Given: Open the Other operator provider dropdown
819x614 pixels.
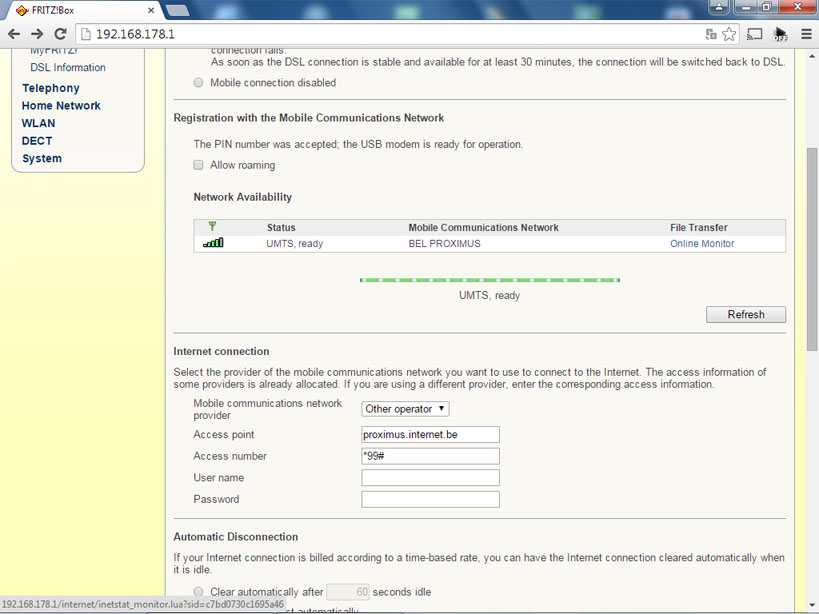Looking at the screenshot, I should 405,409.
